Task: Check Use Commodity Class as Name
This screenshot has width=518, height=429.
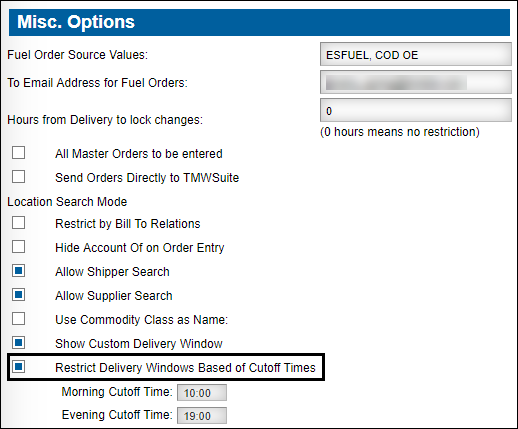Action: pos(18,319)
